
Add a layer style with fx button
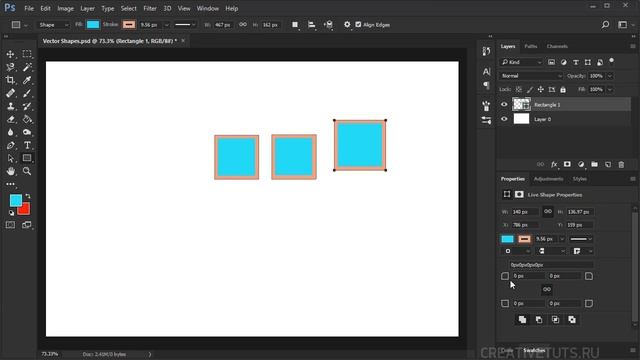coord(554,164)
